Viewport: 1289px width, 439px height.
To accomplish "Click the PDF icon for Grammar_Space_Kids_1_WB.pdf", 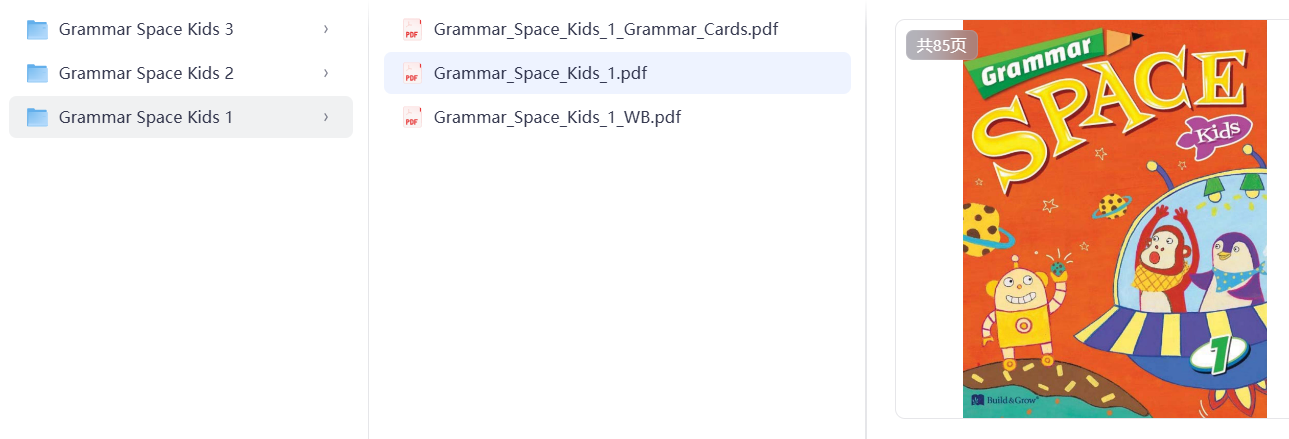I will click(412, 117).
